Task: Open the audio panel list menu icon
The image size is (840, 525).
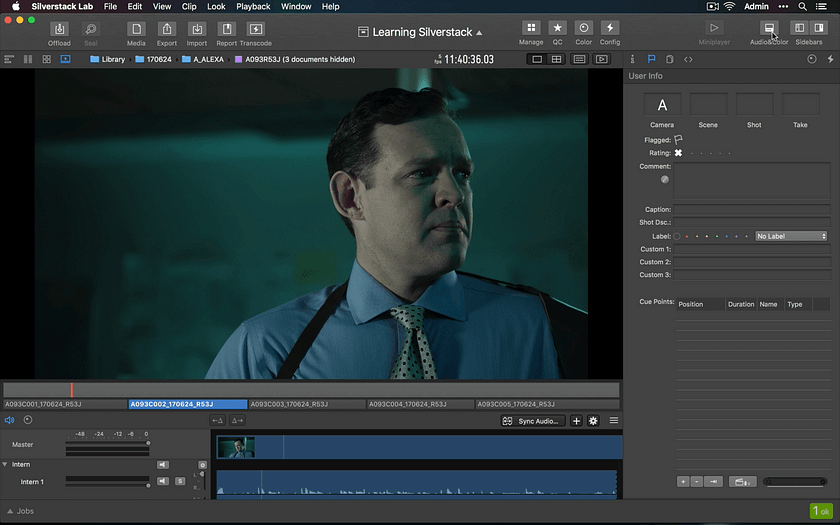Action: coord(614,421)
